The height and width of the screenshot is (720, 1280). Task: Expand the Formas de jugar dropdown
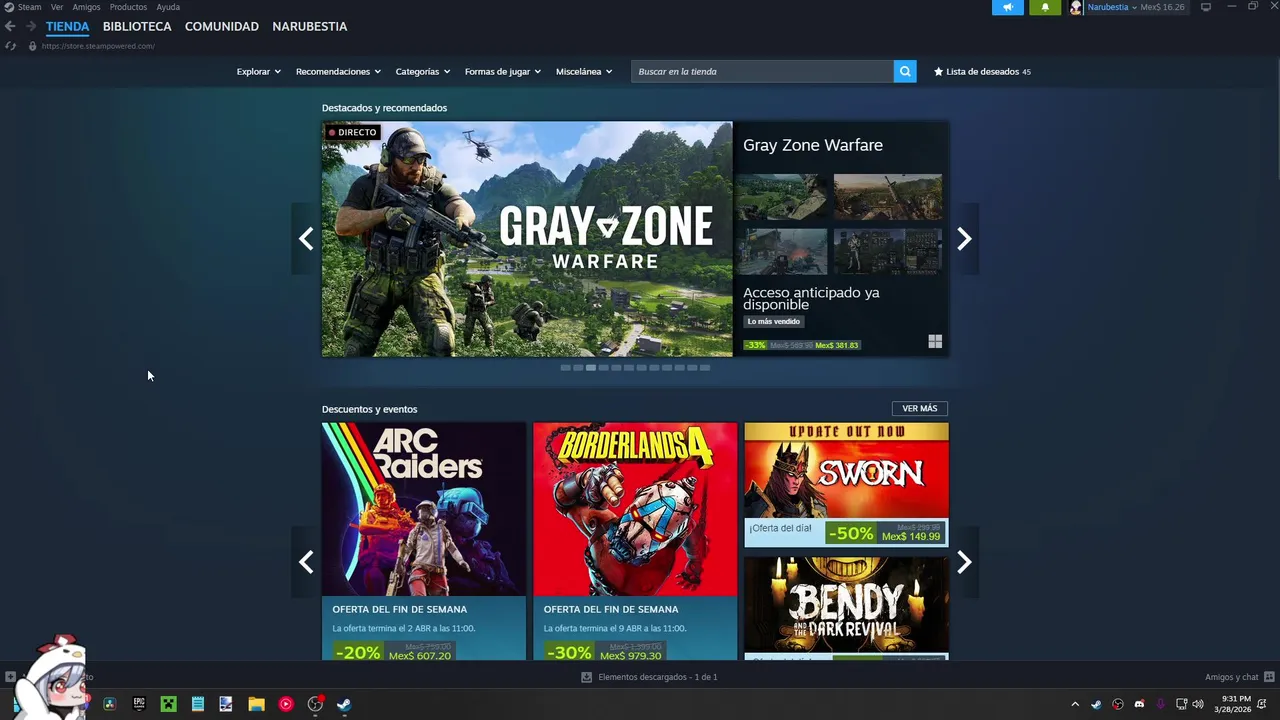click(x=502, y=72)
